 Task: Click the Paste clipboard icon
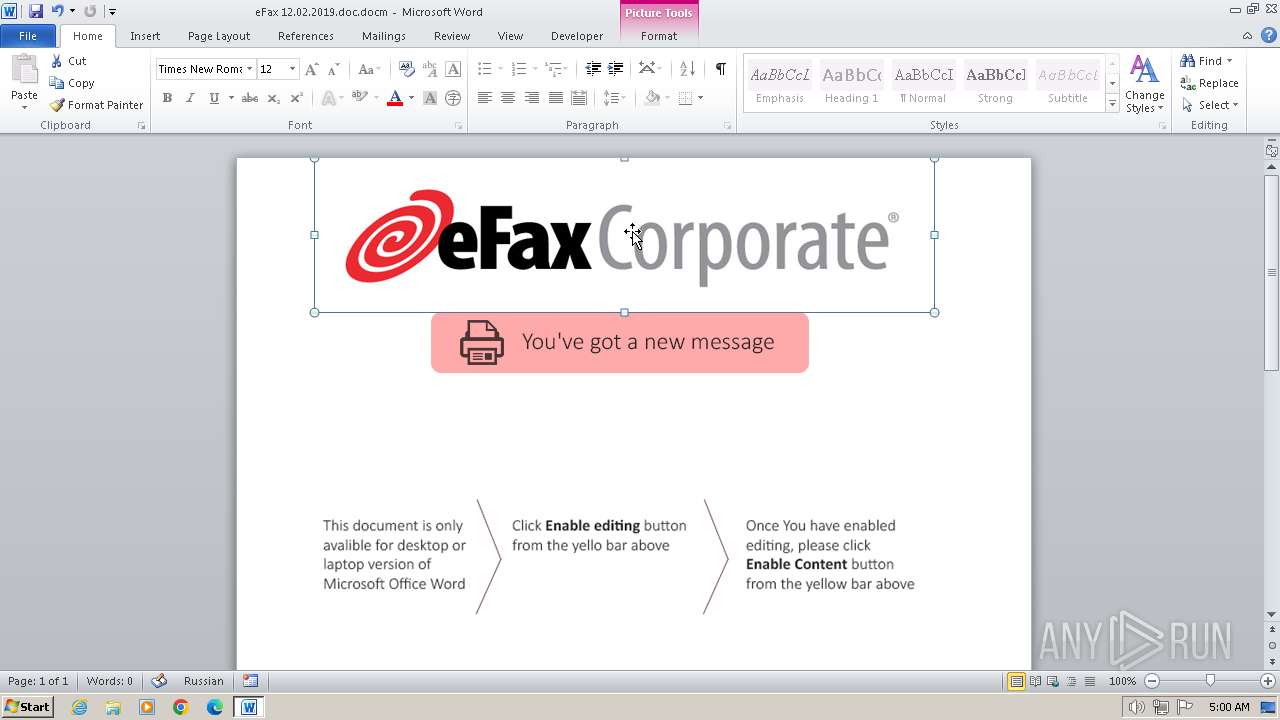coord(24,70)
